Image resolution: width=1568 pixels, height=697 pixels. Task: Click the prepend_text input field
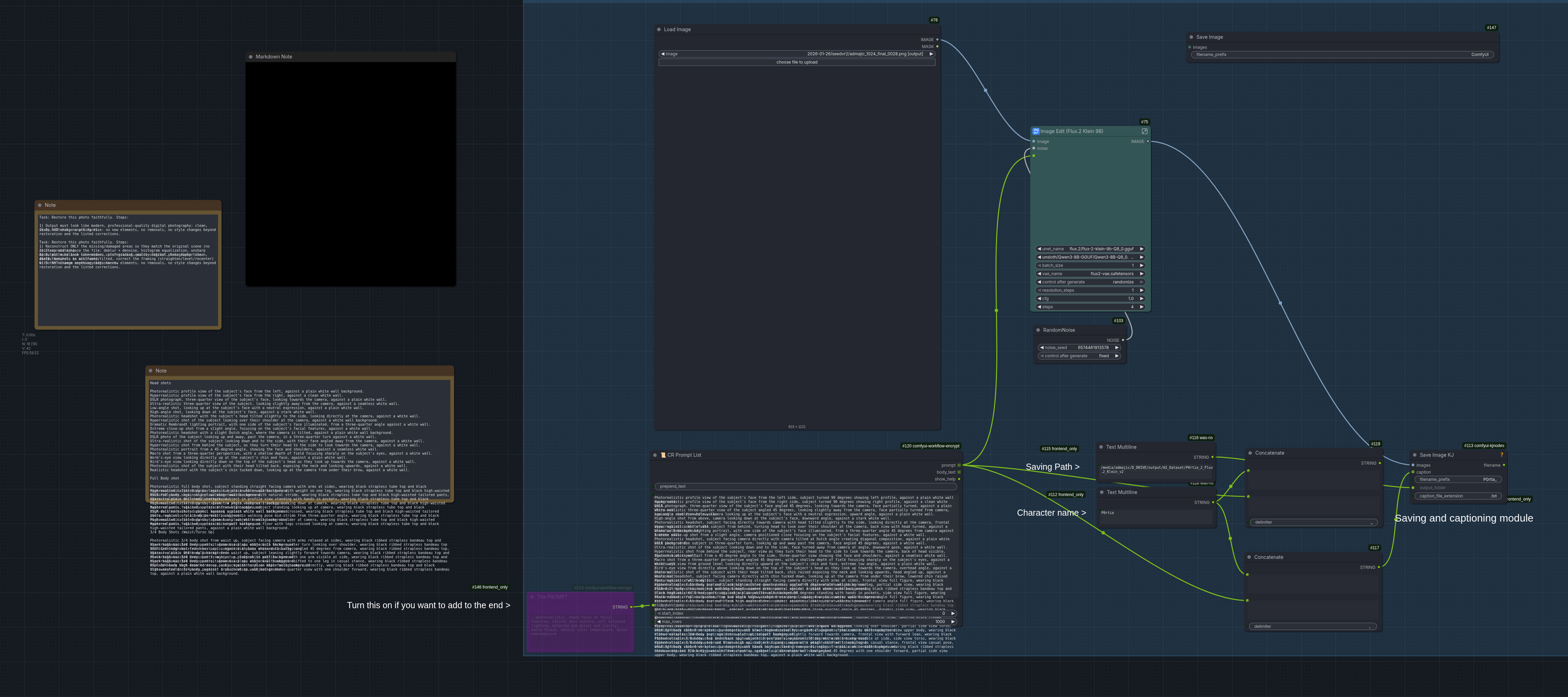(805, 486)
